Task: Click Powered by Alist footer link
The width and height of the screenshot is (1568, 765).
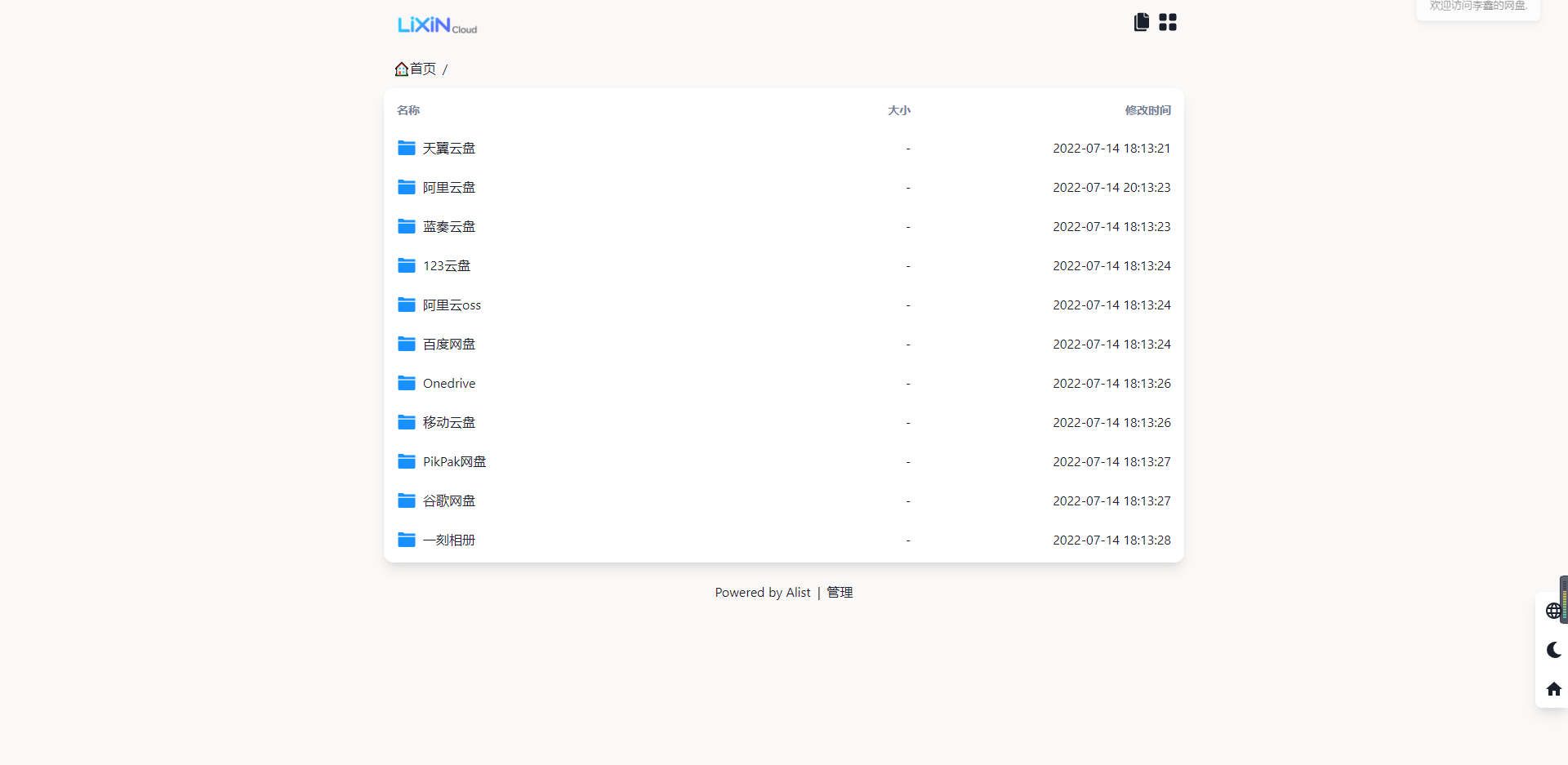Action: pyautogui.click(x=763, y=593)
